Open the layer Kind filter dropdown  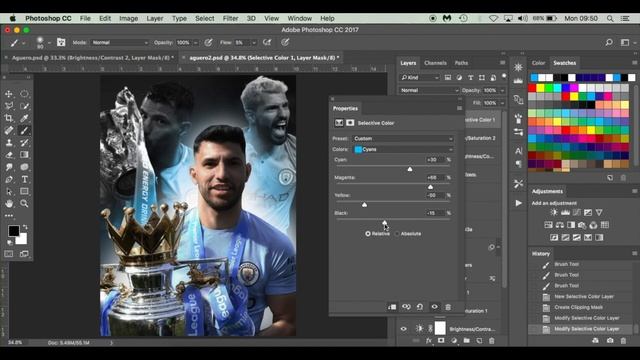[419, 78]
